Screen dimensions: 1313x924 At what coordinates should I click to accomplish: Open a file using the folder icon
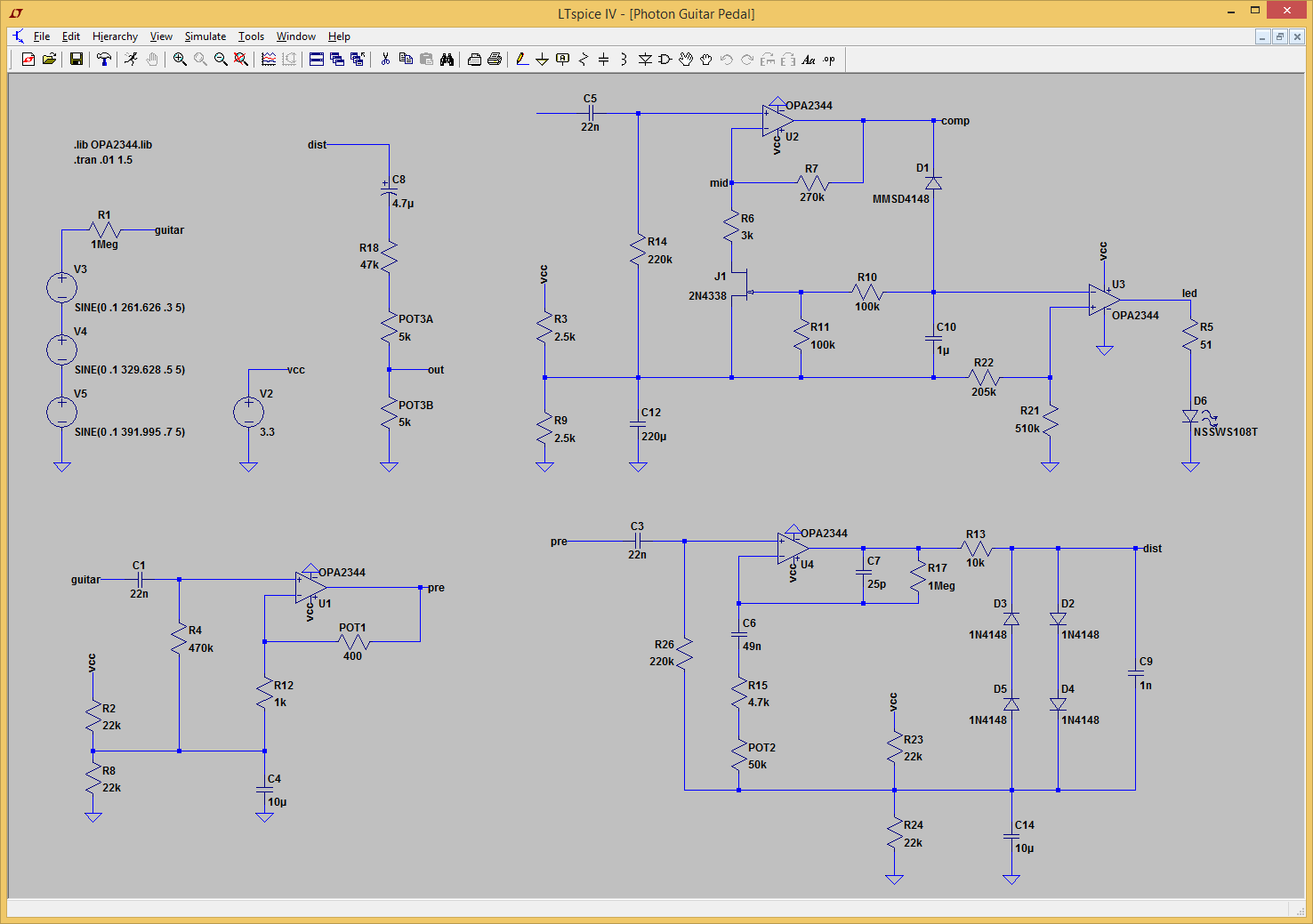(50, 60)
